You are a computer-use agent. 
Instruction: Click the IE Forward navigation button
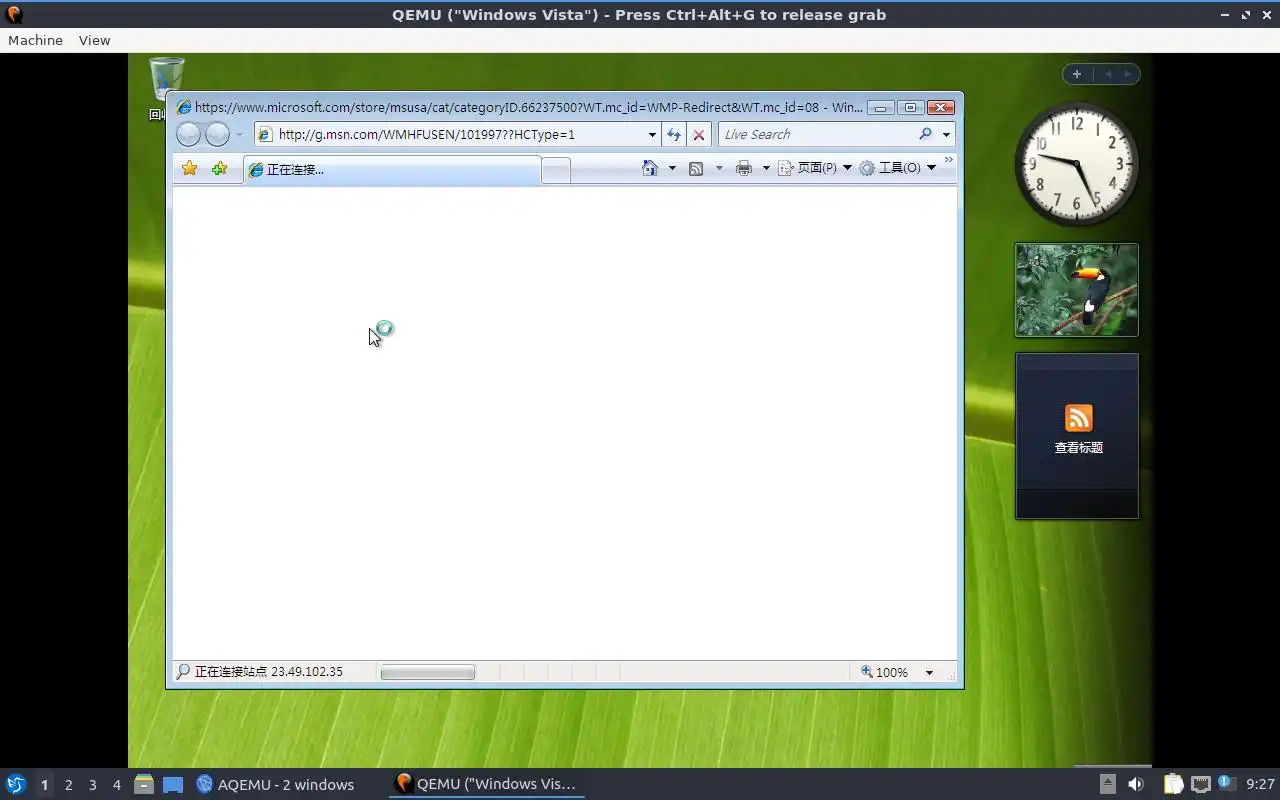click(217, 134)
